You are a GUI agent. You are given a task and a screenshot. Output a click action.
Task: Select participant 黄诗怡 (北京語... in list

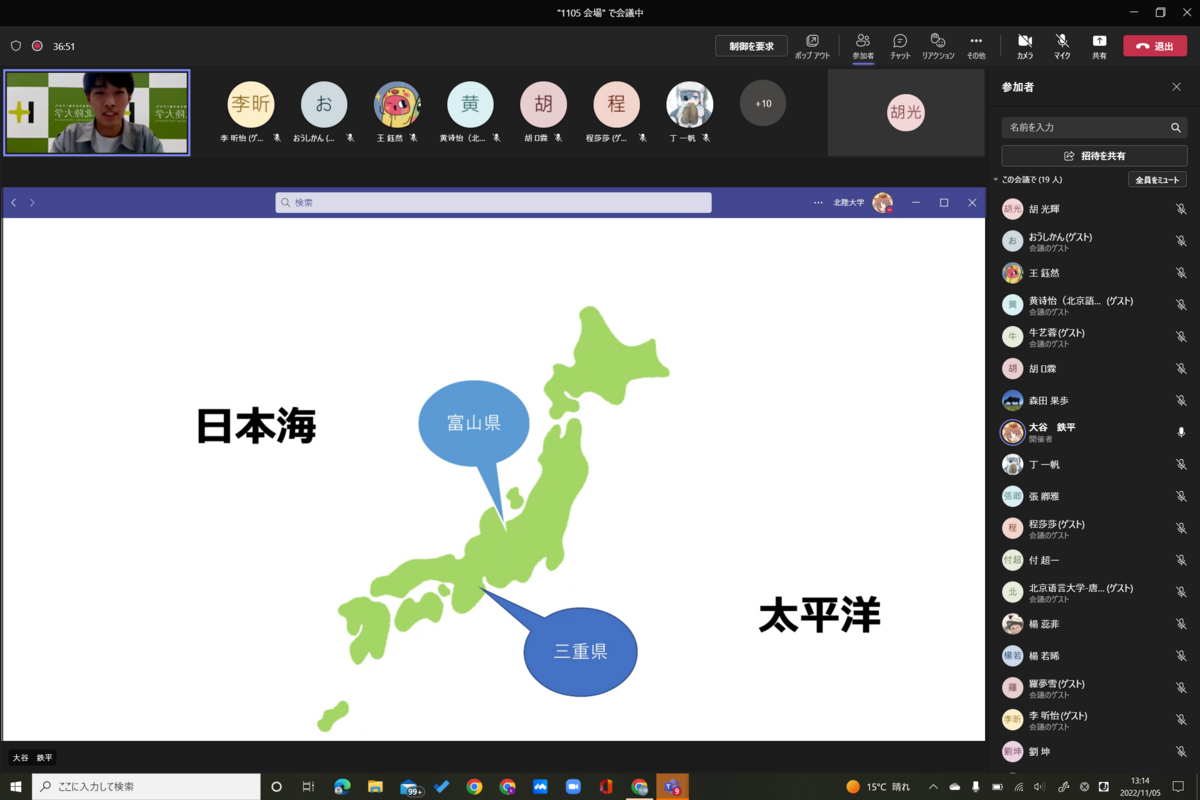(1094, 305)
